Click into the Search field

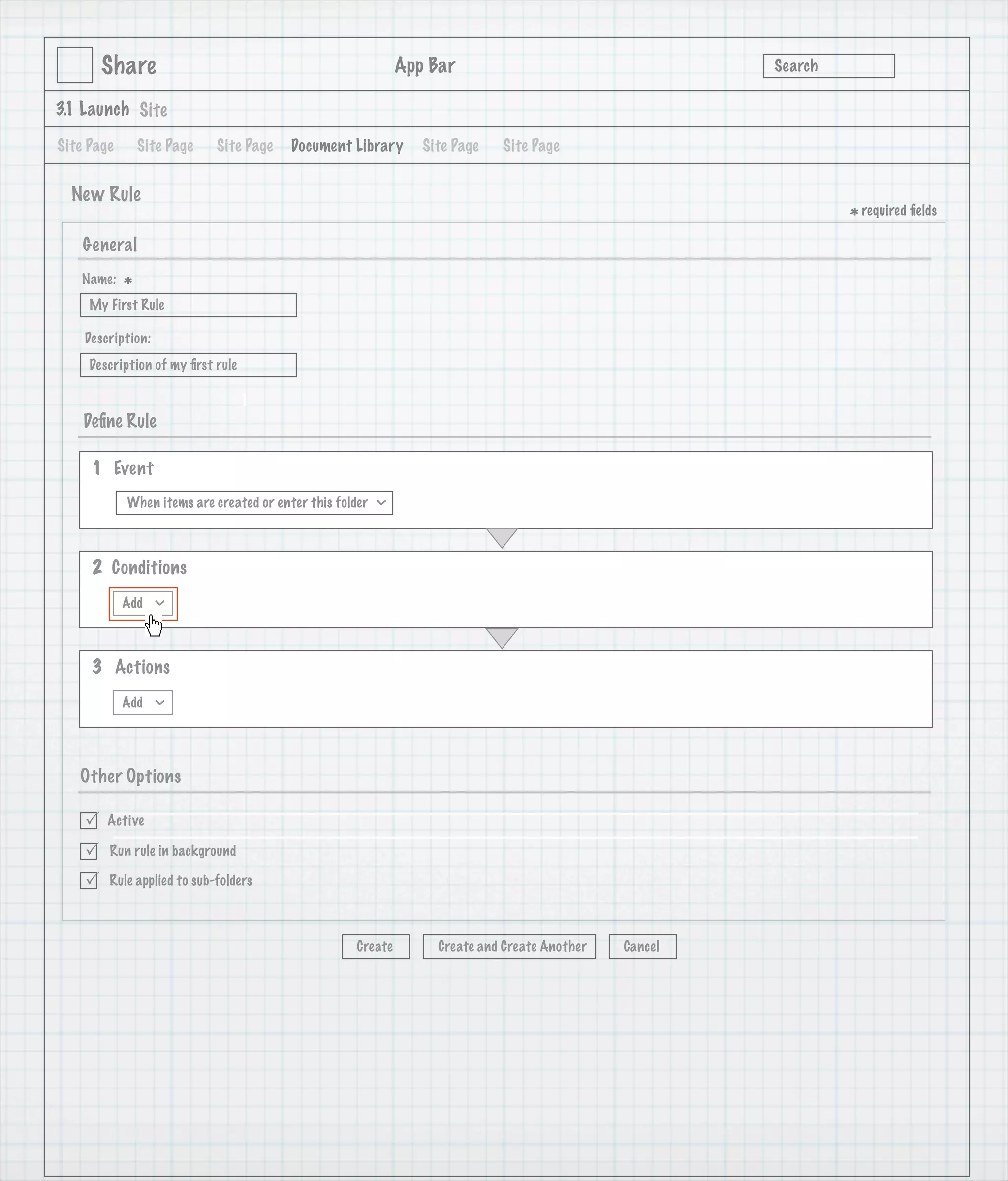(828, 66)
